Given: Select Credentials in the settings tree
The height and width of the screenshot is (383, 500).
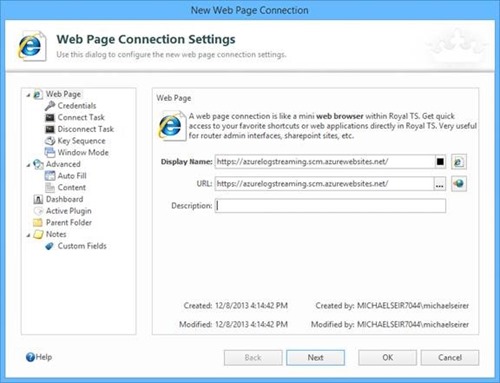Looking at the screenshot, I should coord(77,106).
